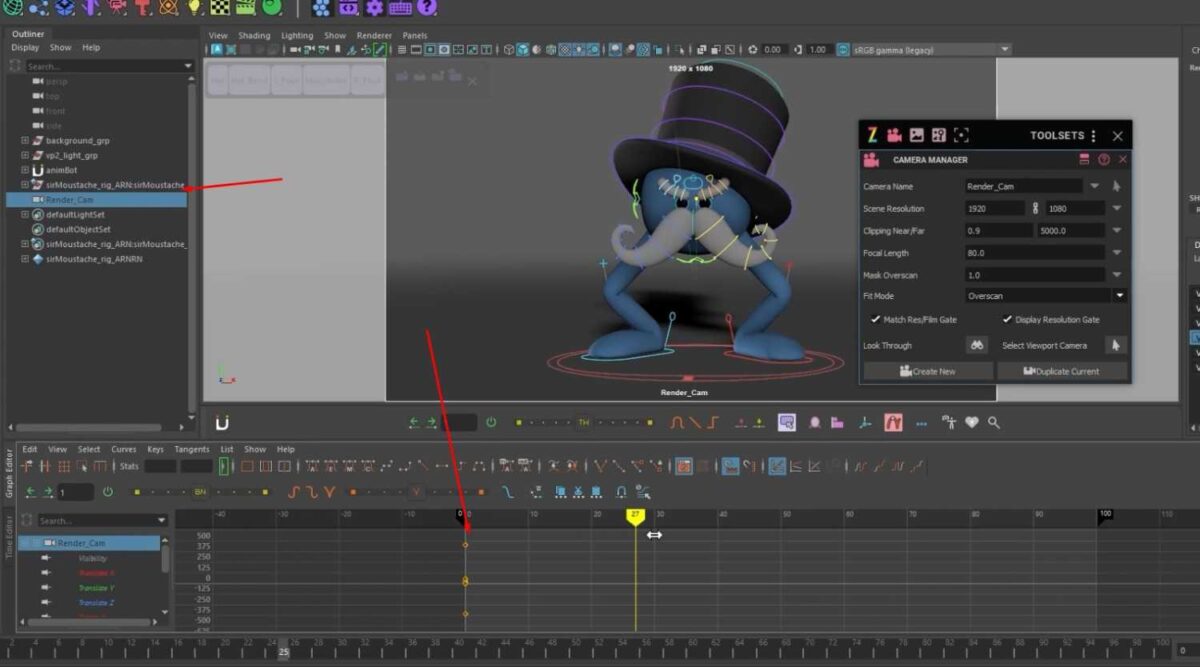This screenshot has width=1200, height=667.
Task: Click the Zurbrigg Z icon in the Toolsets window
Action: point(874,135)
